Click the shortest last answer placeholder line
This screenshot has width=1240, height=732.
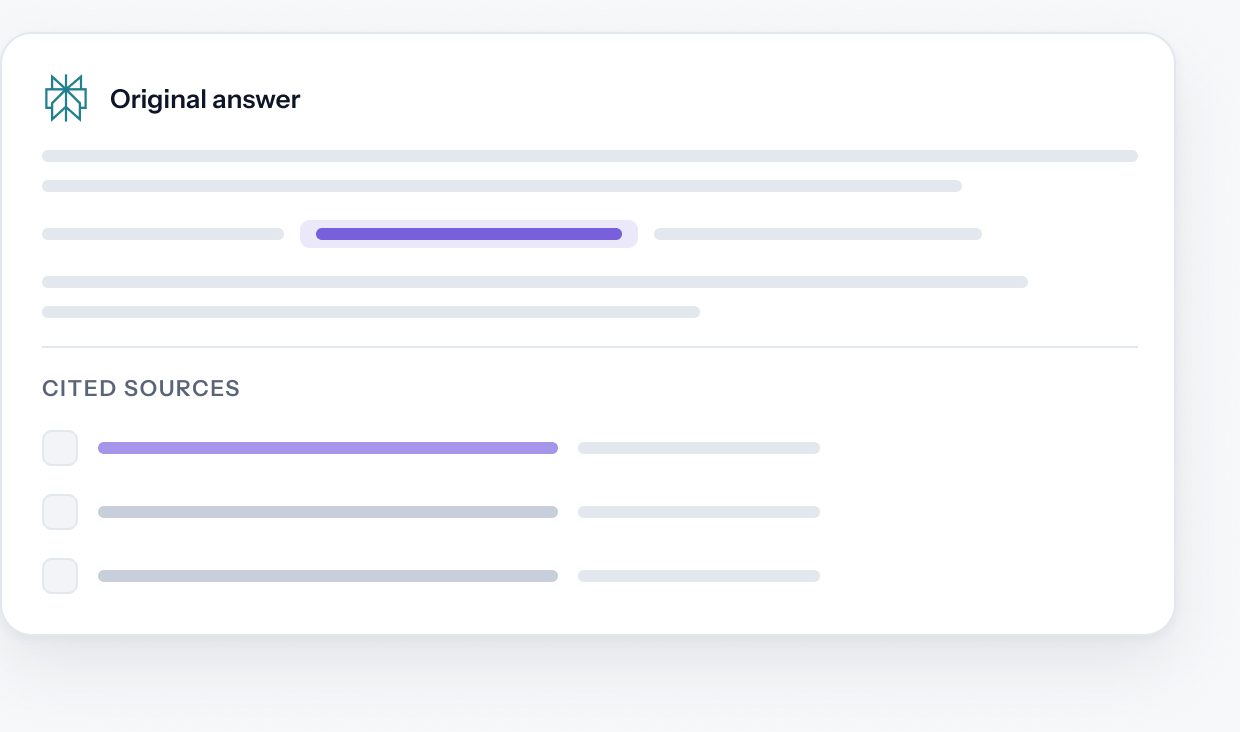[371, 312]
